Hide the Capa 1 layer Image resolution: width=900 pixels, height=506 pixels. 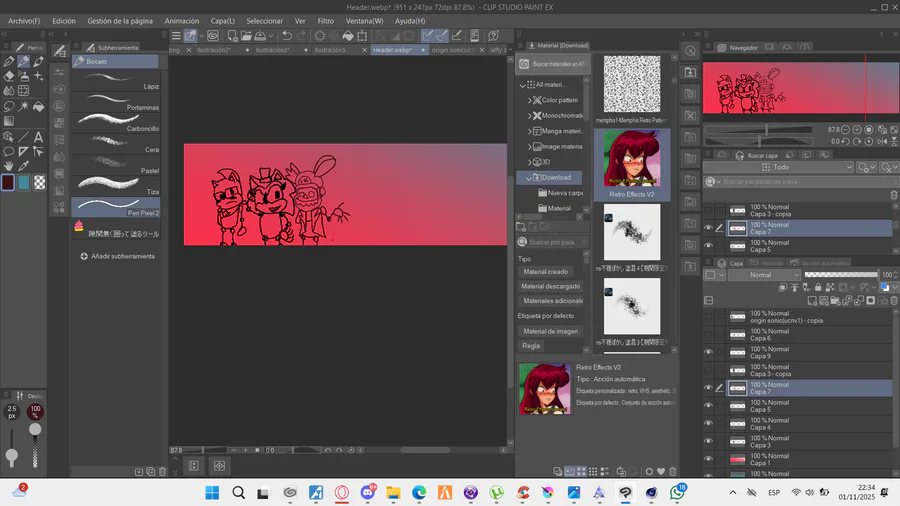[x=708, y=459]
